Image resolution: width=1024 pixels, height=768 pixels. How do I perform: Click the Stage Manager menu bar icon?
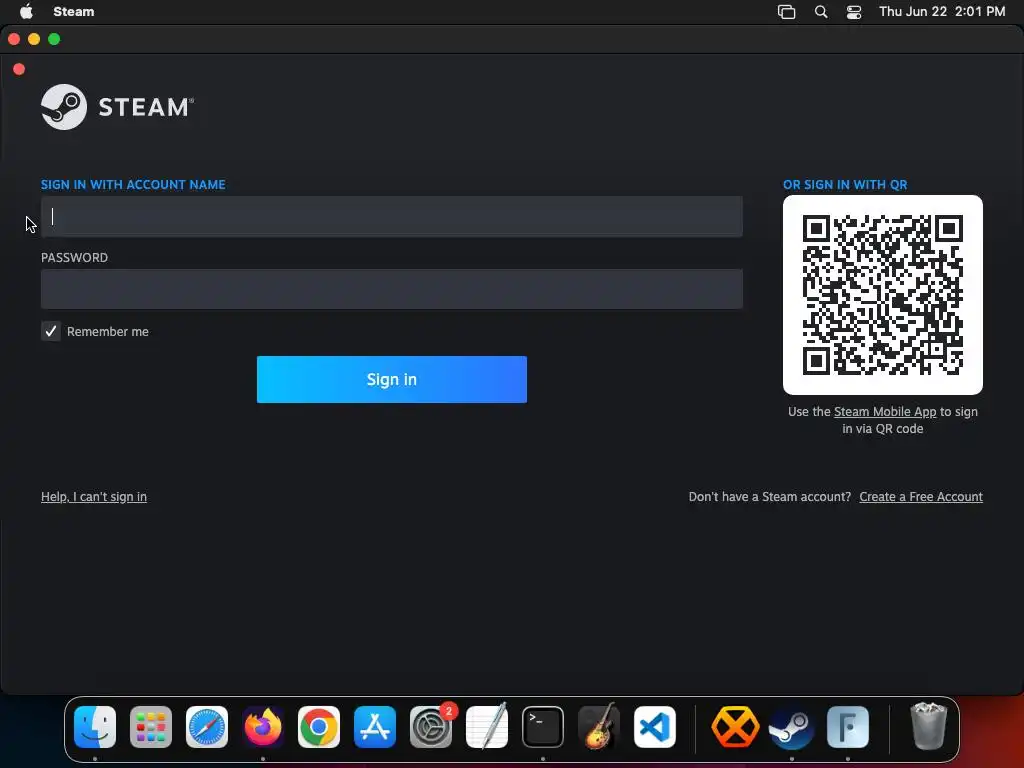coord(786,12)
